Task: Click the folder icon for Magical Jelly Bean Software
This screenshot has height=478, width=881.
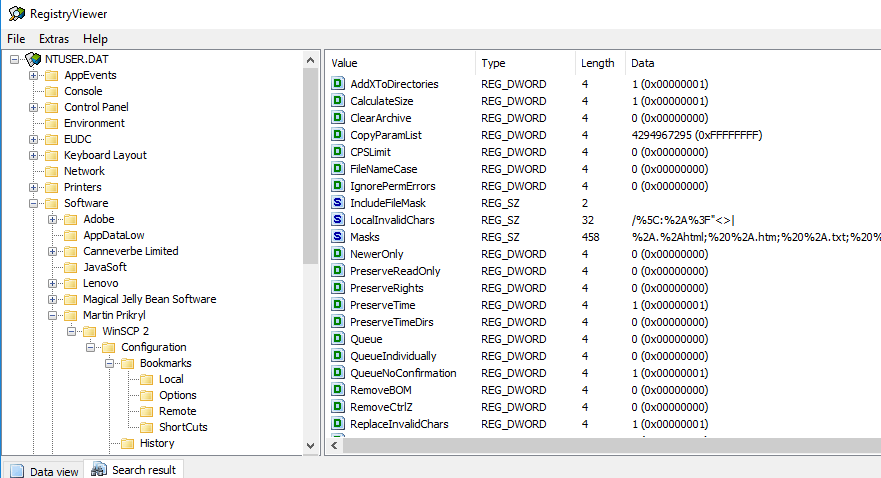Action: tap(70, 299)
